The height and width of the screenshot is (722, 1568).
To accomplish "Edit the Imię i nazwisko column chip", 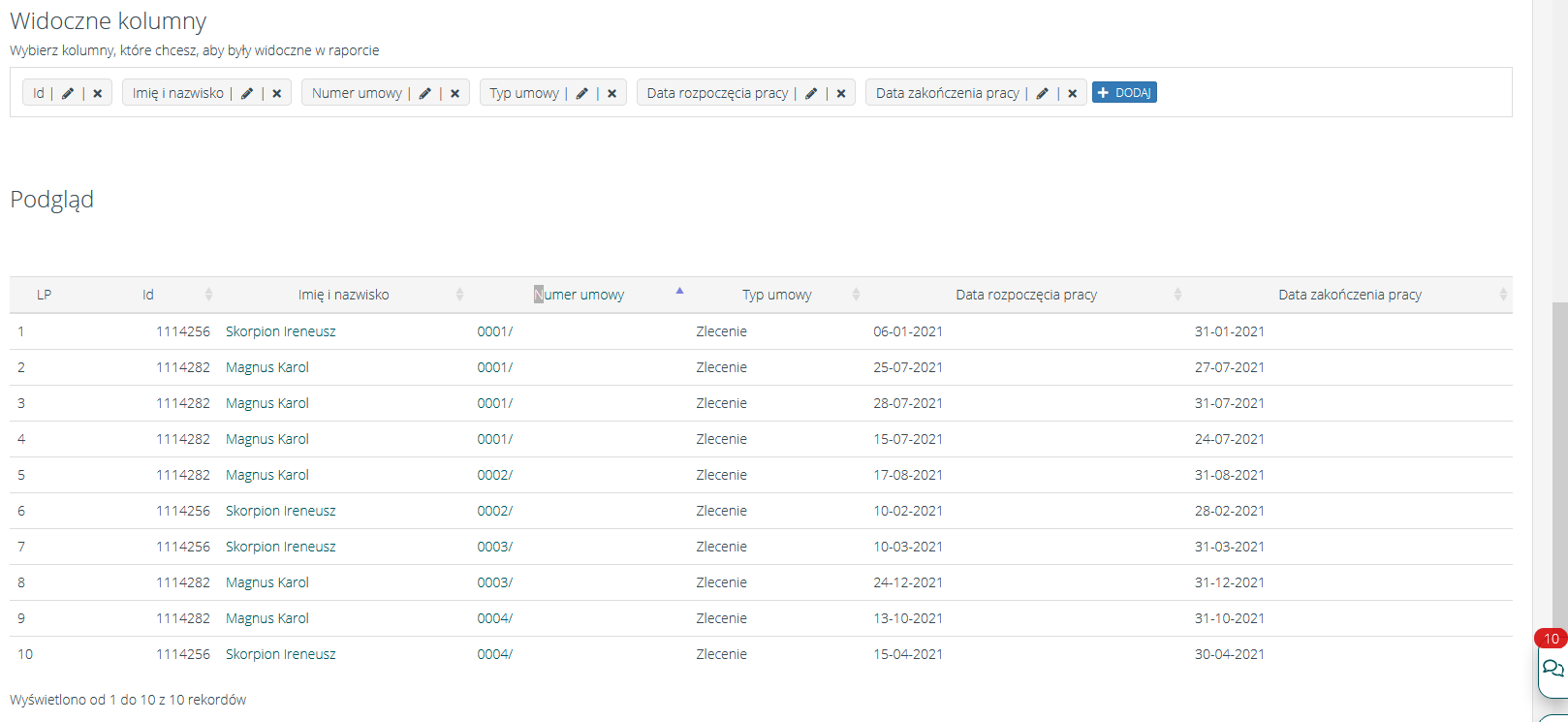I will click(247, 93).
